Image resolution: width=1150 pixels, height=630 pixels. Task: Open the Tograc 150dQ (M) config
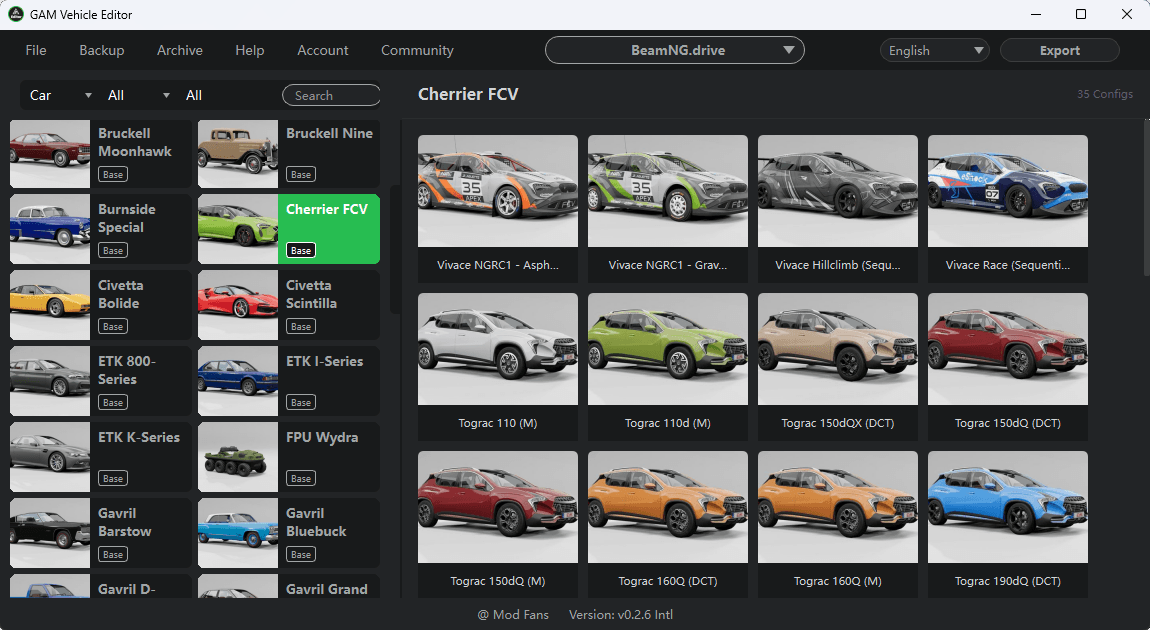coord(498,524)
